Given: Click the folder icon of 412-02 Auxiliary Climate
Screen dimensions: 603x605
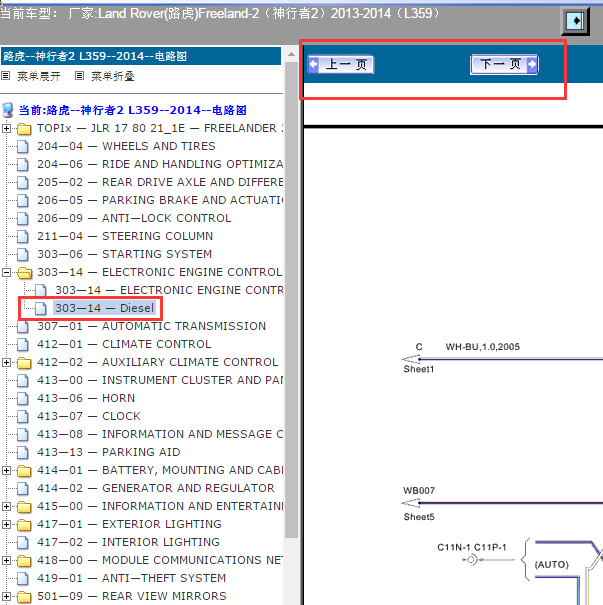Looking at the screenshot, I should pyautogui.click(x=24, y=363).
